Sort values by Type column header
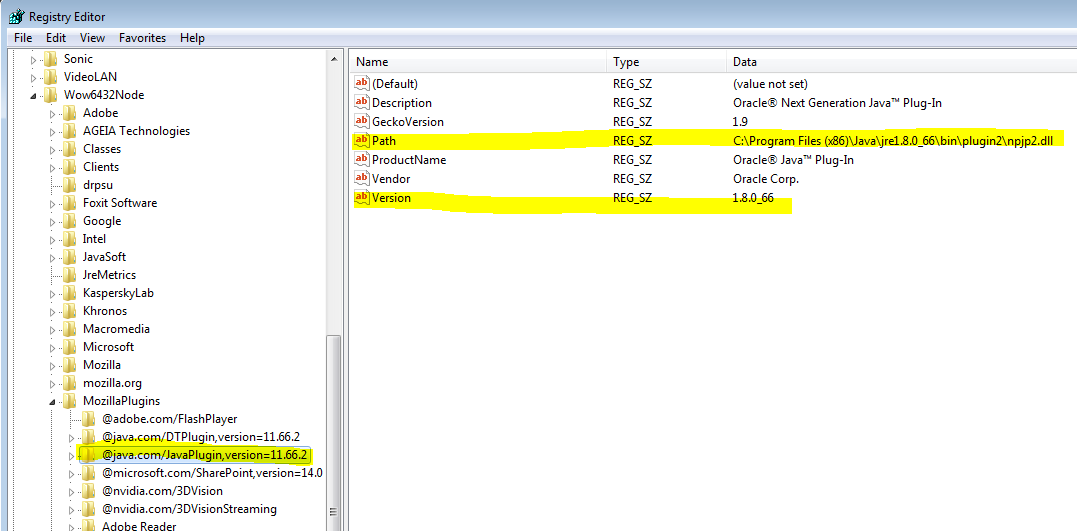The width and height of the screenshot is (1077, 531). pos(666,62)
